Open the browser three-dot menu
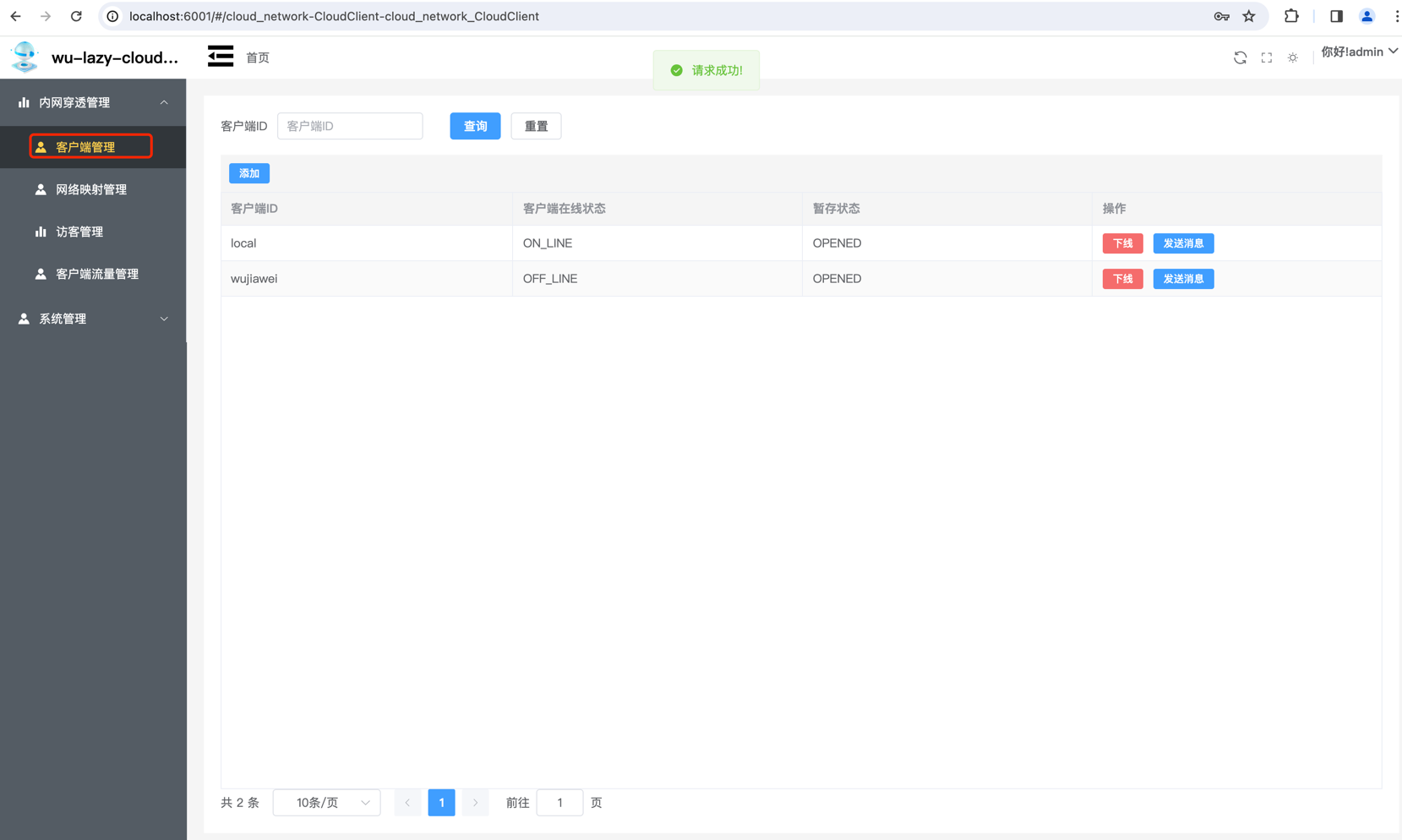Screen dimensions: 1402x840 [1395, 16]
